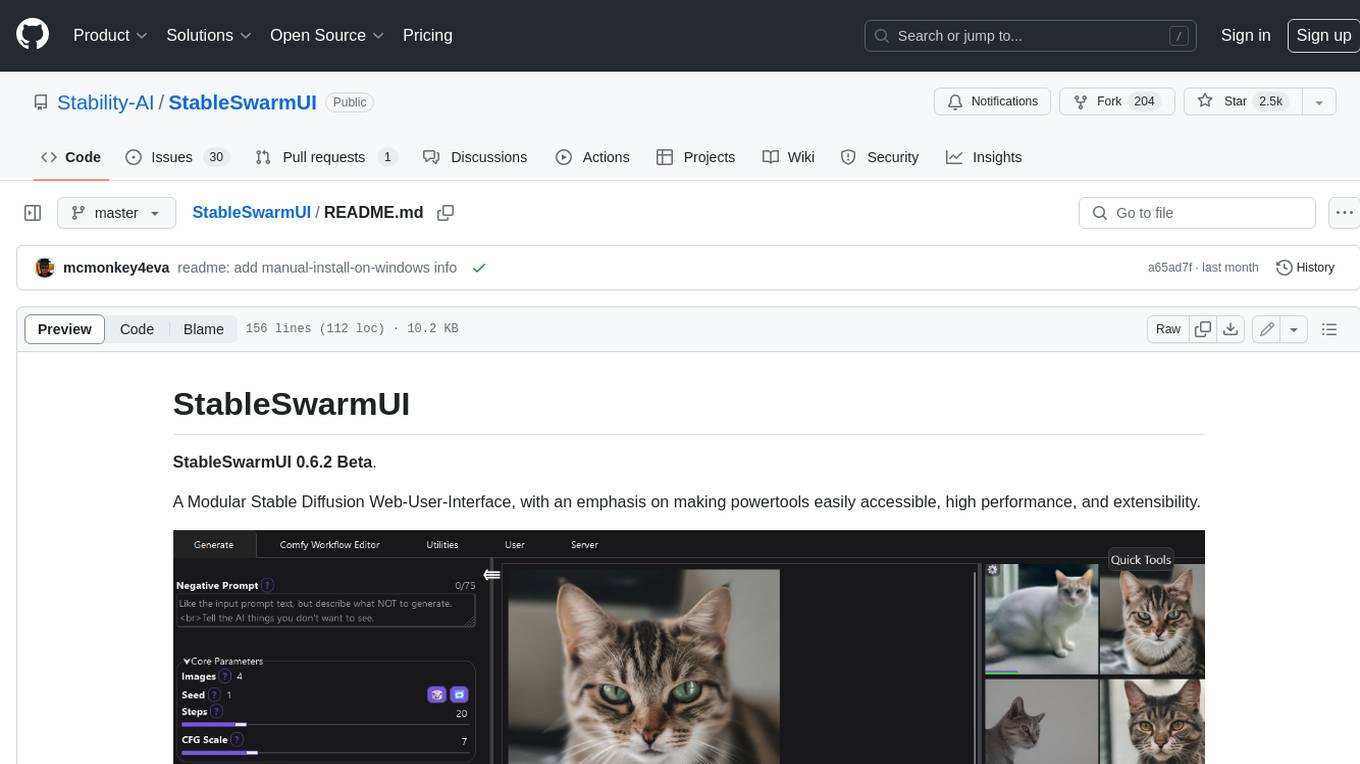
Task: Click the Images help question icon
Action: pyautogui.click(x=226, y=676)
